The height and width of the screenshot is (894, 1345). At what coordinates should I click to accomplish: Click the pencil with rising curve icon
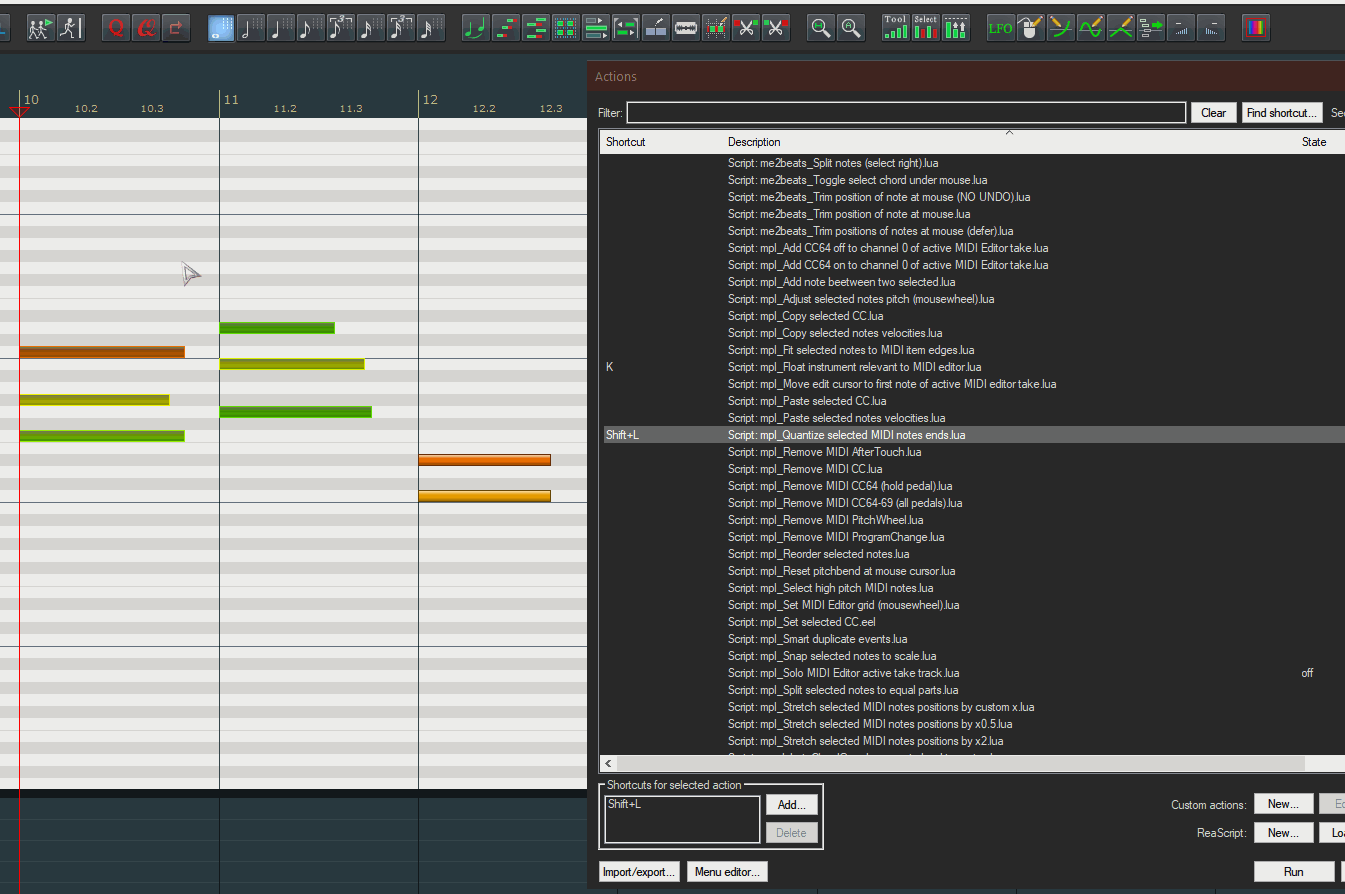(x=1060, y=28)
